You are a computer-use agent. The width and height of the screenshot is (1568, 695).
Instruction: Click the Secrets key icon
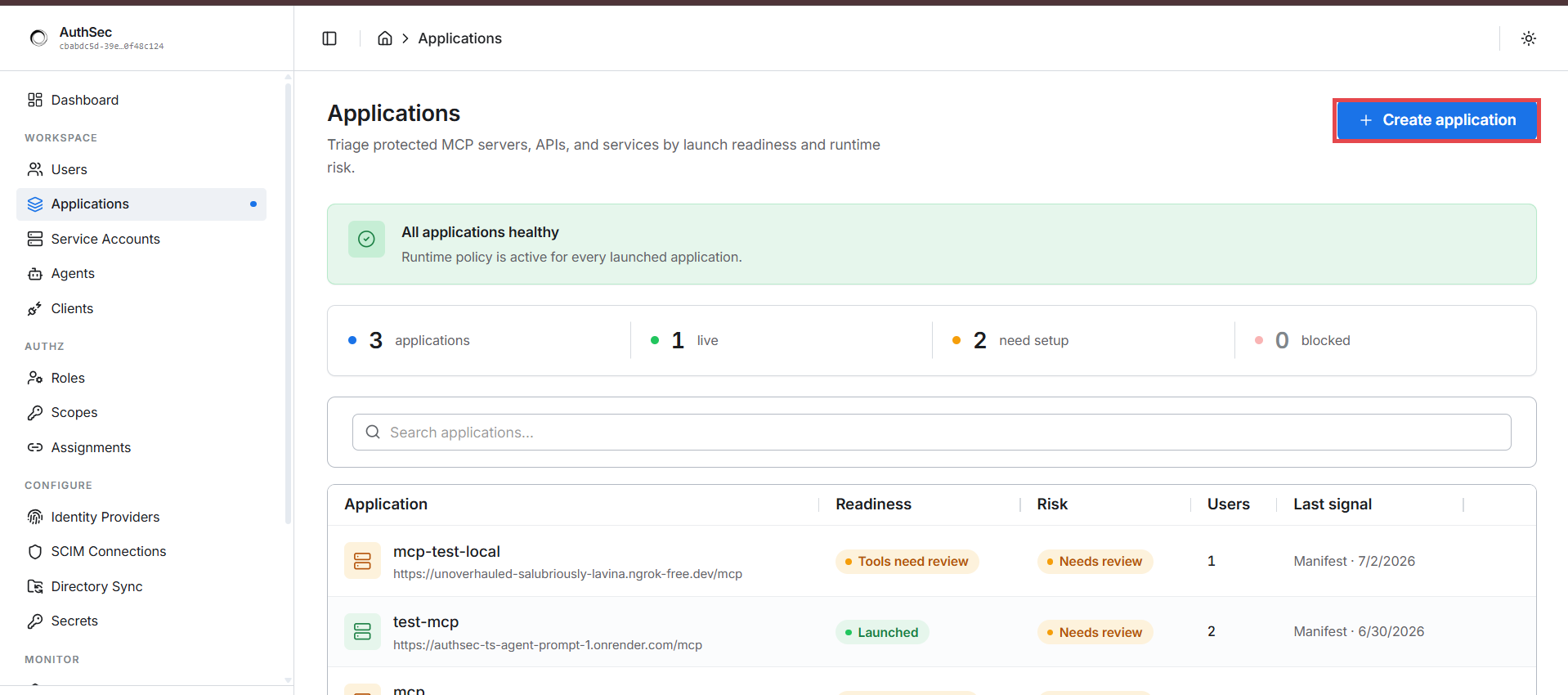[x=35, y=621]
